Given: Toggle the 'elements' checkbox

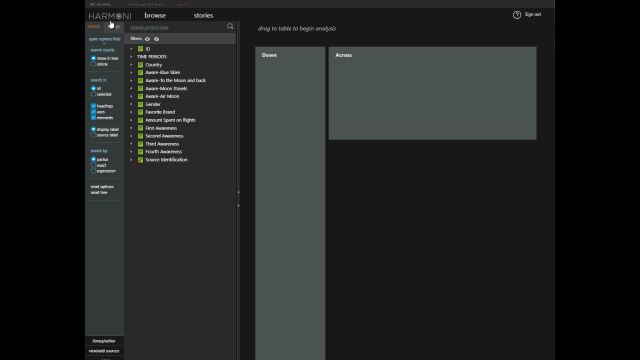Looking at the screenshot, I should (x=93, y=118).
